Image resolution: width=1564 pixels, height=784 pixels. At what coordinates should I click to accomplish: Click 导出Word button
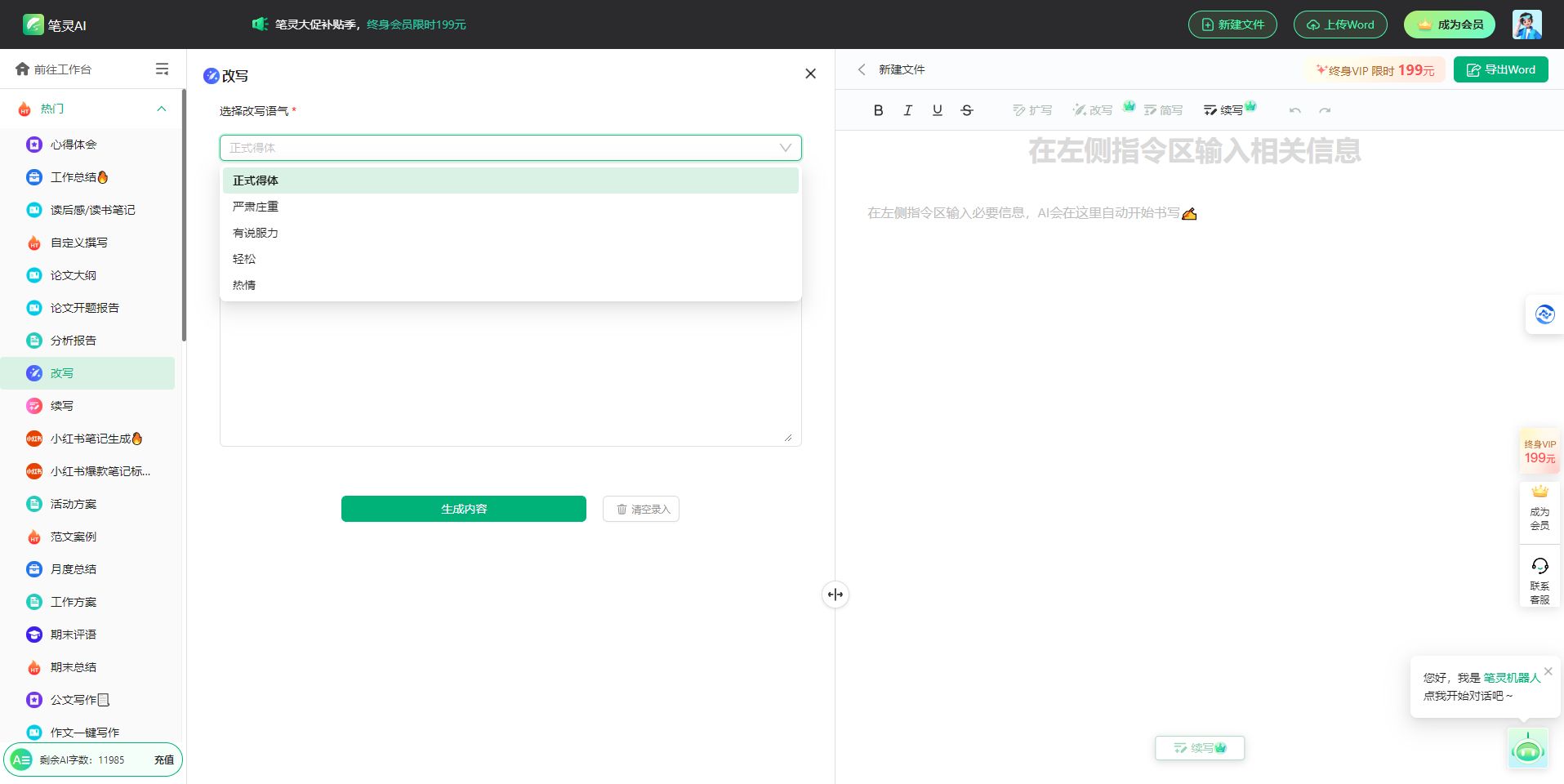pyautogui.click(x=1501, y=69)
